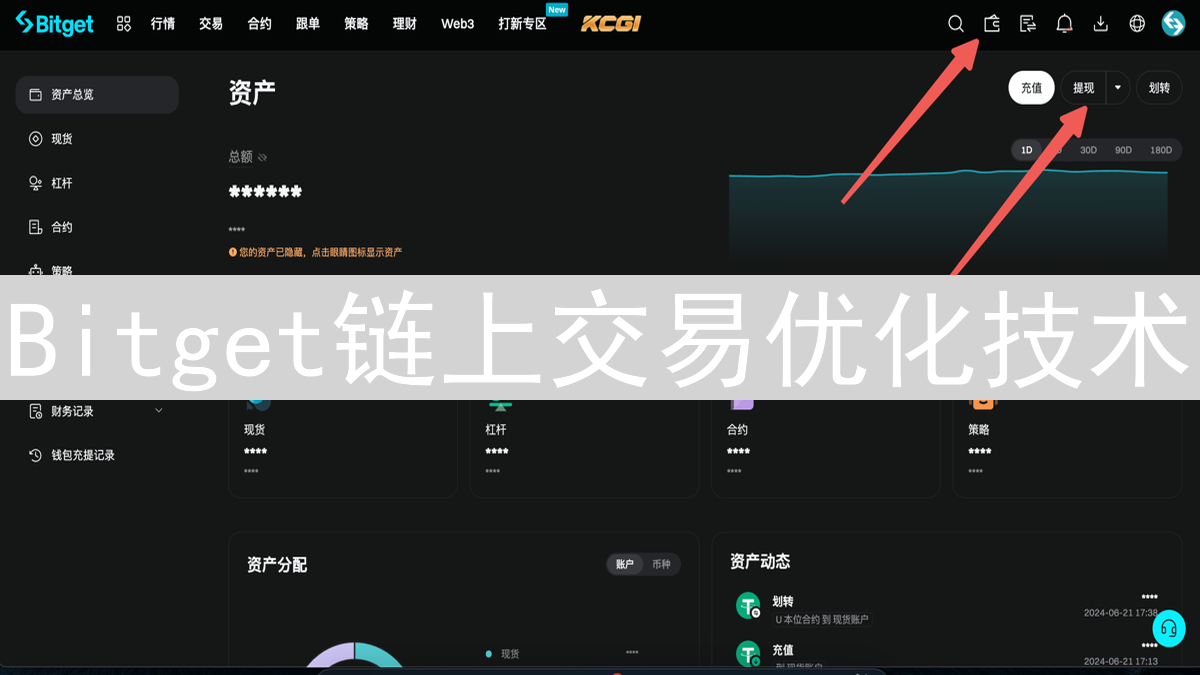Select 资产总览 in the sidebar
The height and width of the screenshot is (675, 1200).
click(97, 95)
